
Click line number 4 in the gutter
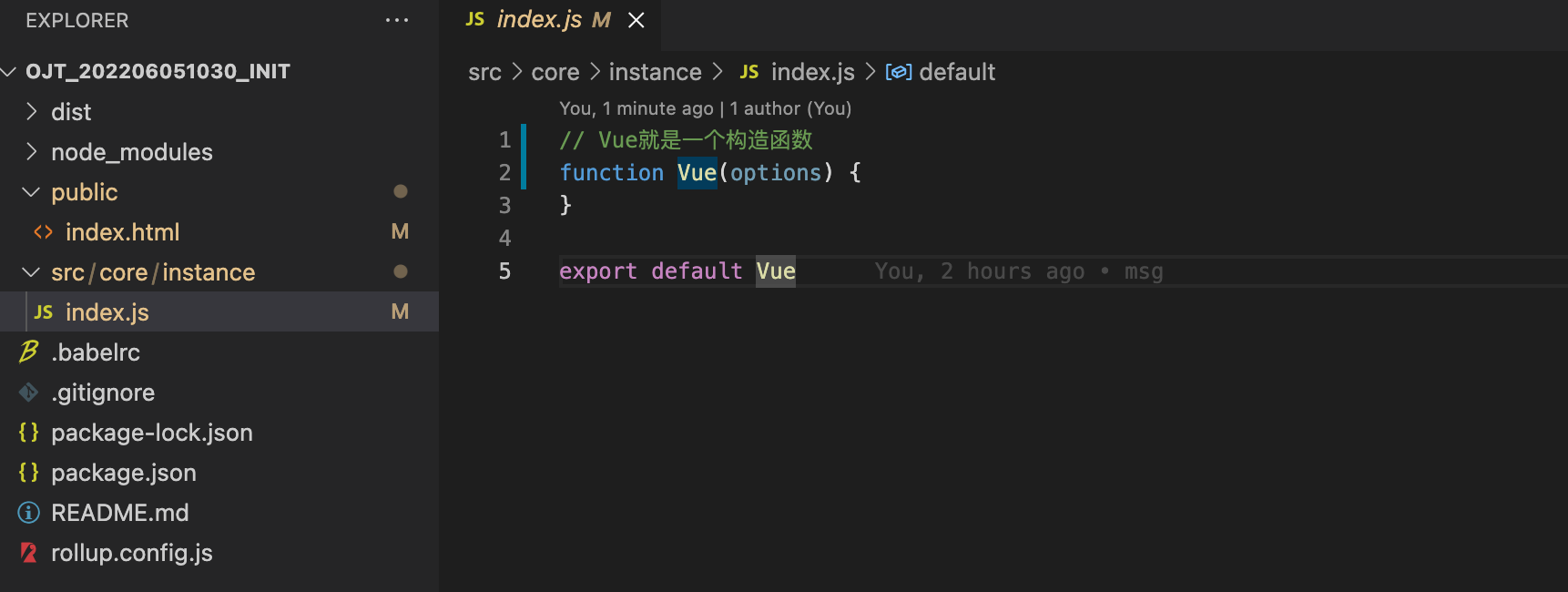point(504,239)
